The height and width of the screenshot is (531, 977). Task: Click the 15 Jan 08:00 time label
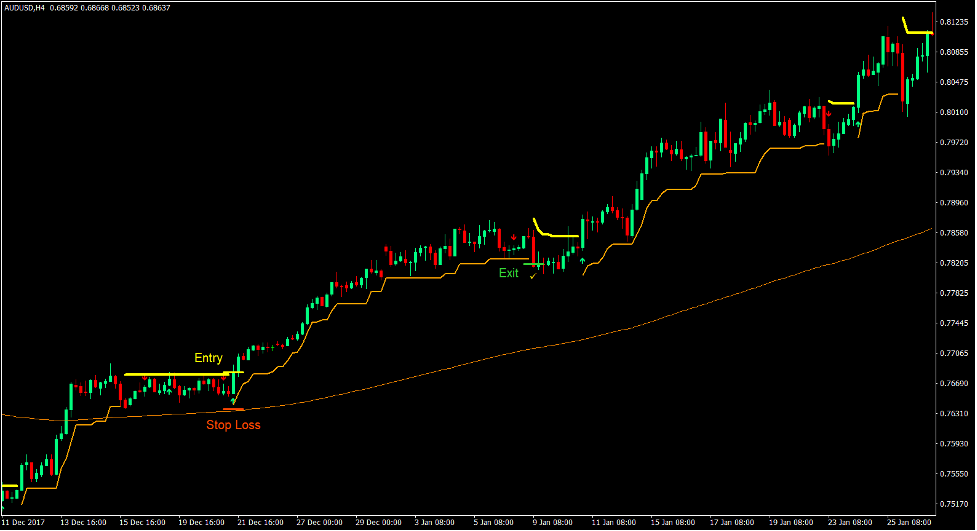(673, 523)
